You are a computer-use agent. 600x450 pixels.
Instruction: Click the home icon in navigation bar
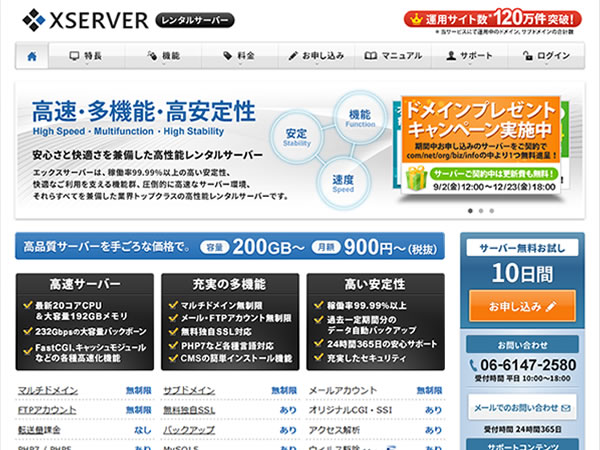(32, 56)
